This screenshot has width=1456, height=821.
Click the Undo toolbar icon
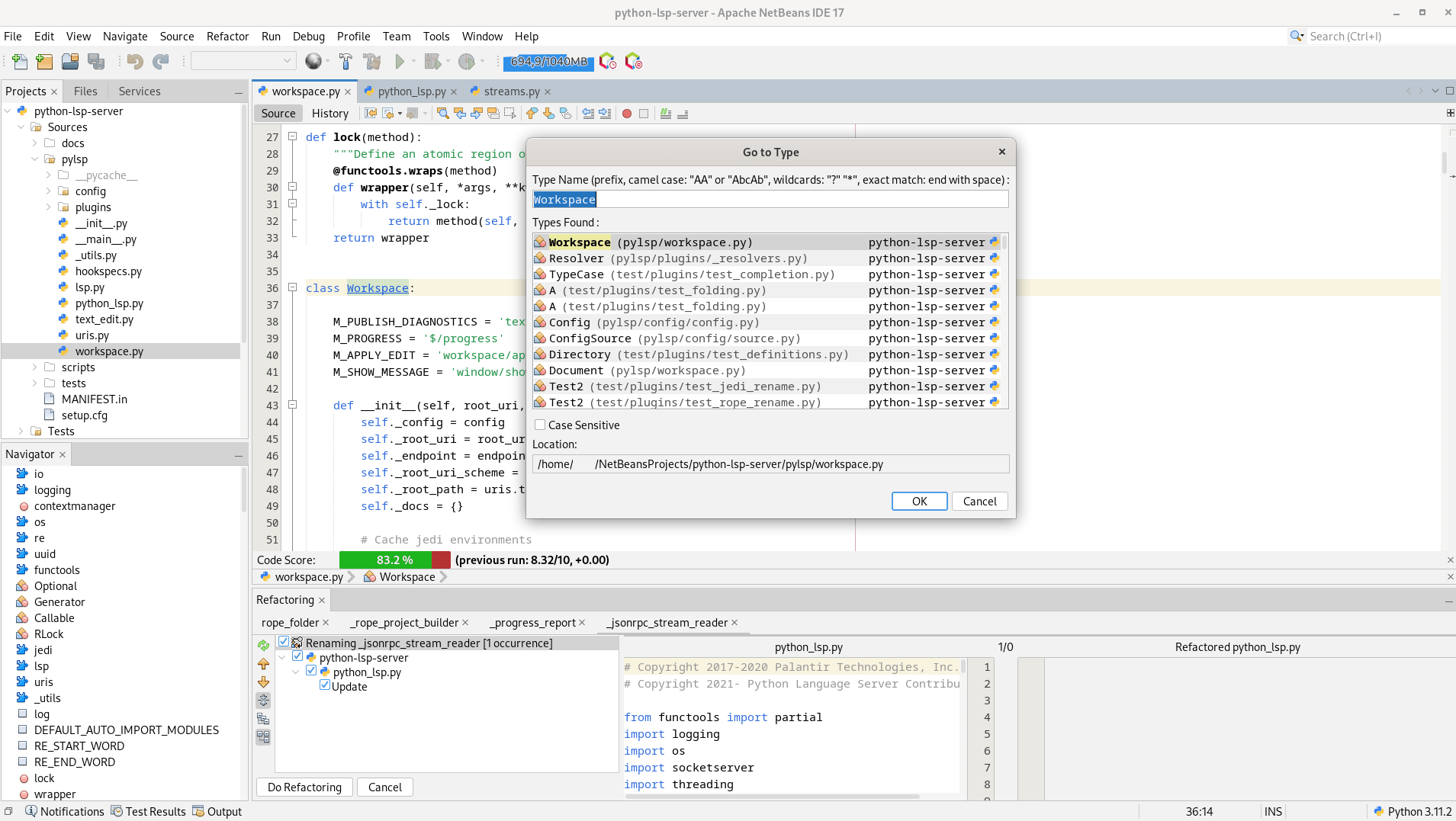point(135,62)
